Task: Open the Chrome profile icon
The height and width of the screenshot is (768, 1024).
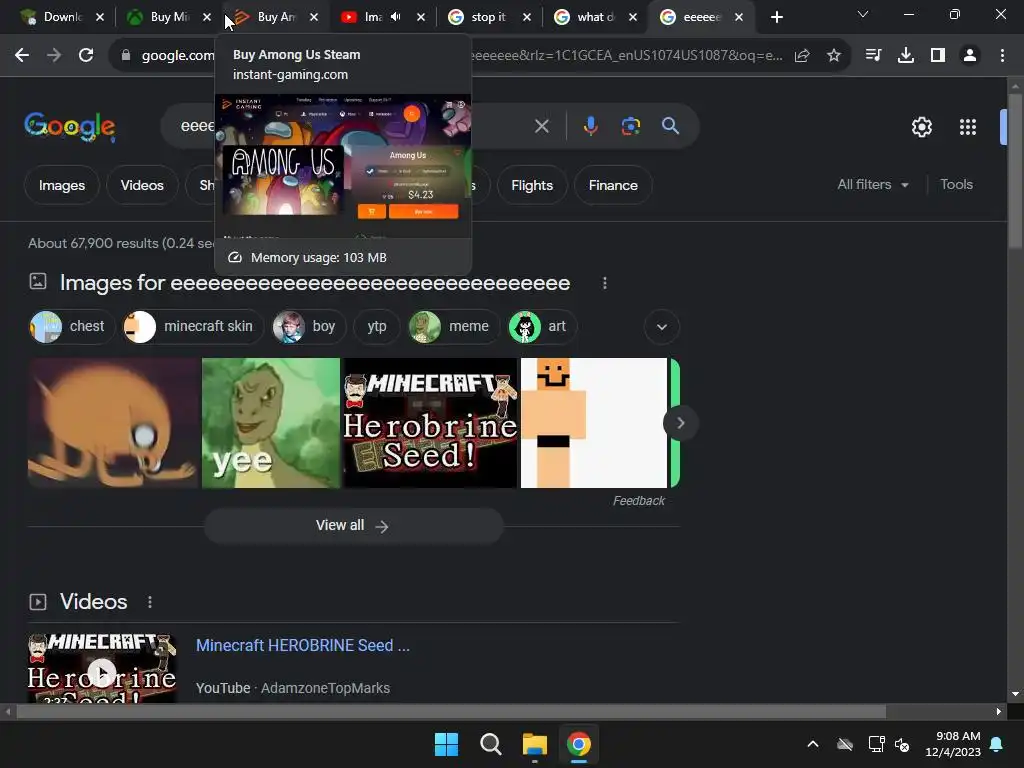Action: tap(970, 56)
